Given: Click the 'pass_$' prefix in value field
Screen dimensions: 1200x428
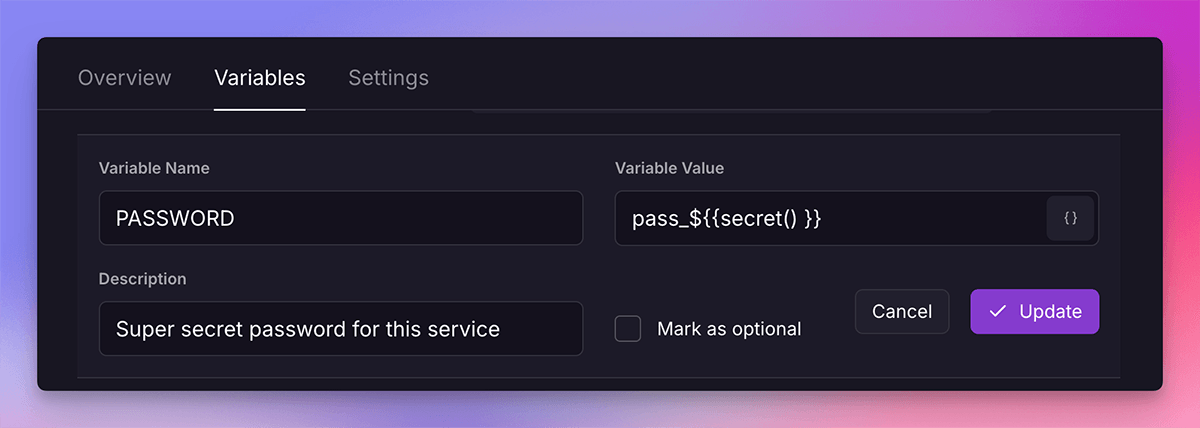Looking at the screenshot, I should coord(661,218).
